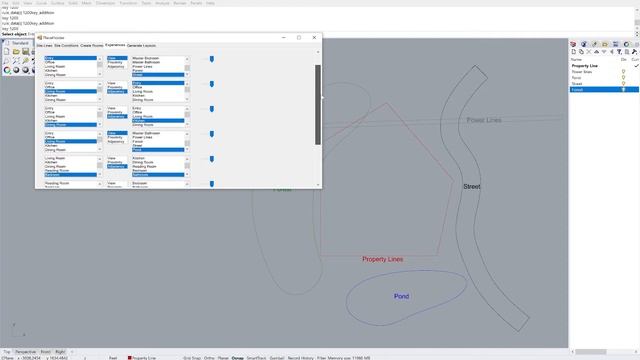The height and width of the screenshot is (360, 640).
Task: Click the Pond text label in the viewport
Action: pyautogui.click(x=401, y=296)
